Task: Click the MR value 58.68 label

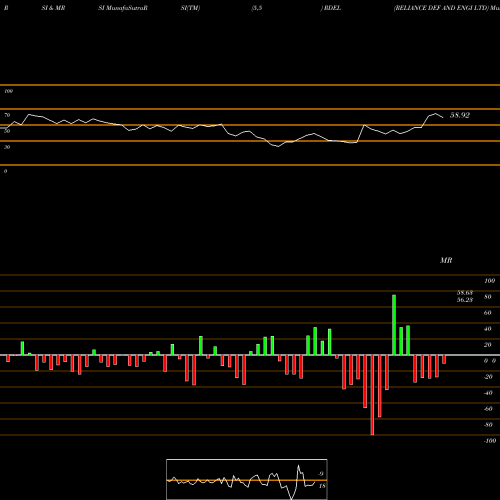Action: pos(465,293)
